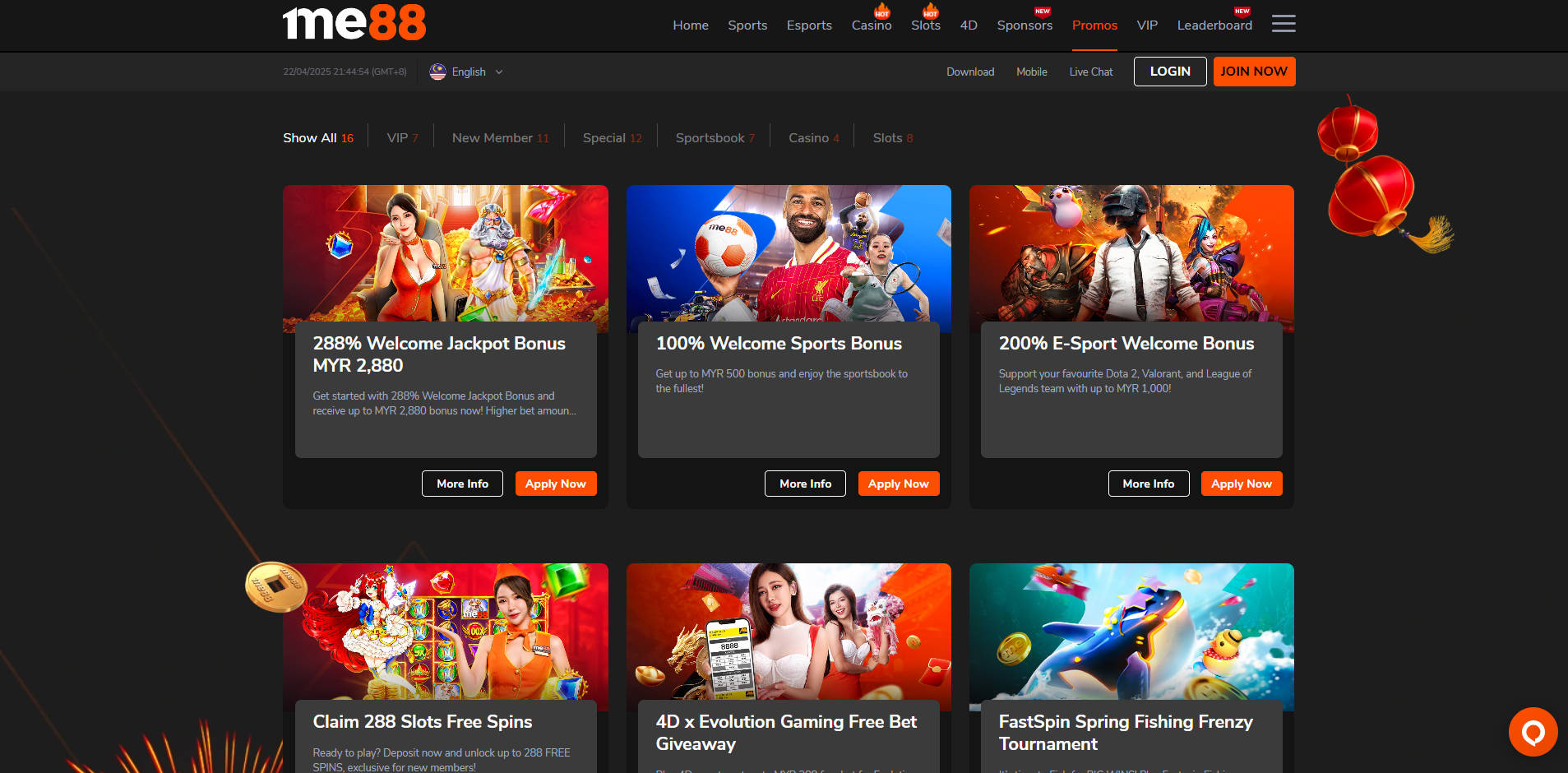1568x773 pixels.
Task: Open the hamburger navigation menu
Action: pos(1283,24)
